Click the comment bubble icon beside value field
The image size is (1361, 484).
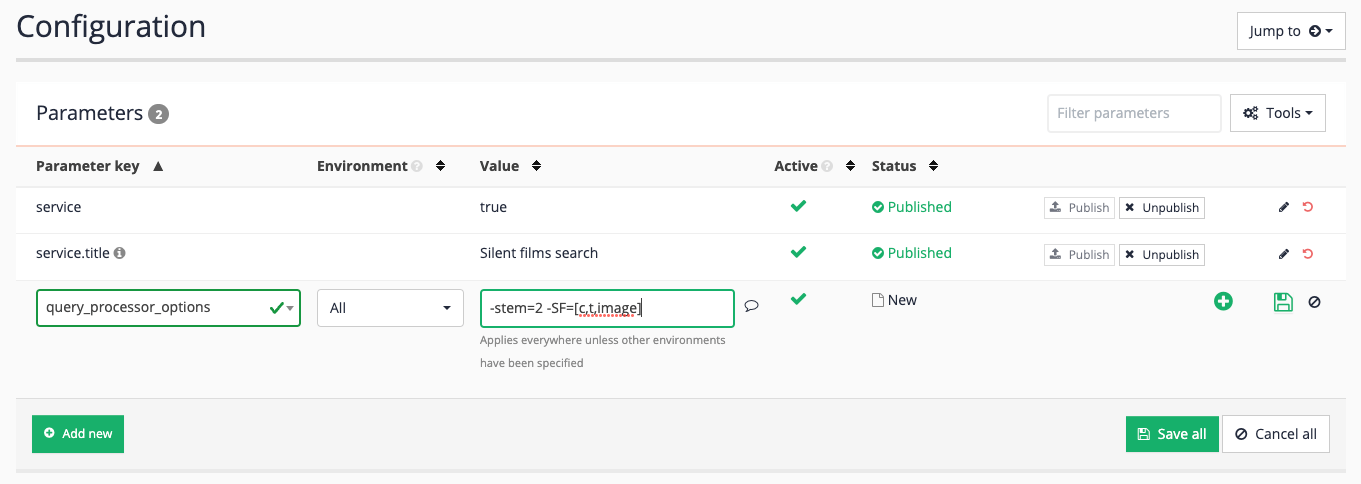pyautogui.click(x=752, y=307)
